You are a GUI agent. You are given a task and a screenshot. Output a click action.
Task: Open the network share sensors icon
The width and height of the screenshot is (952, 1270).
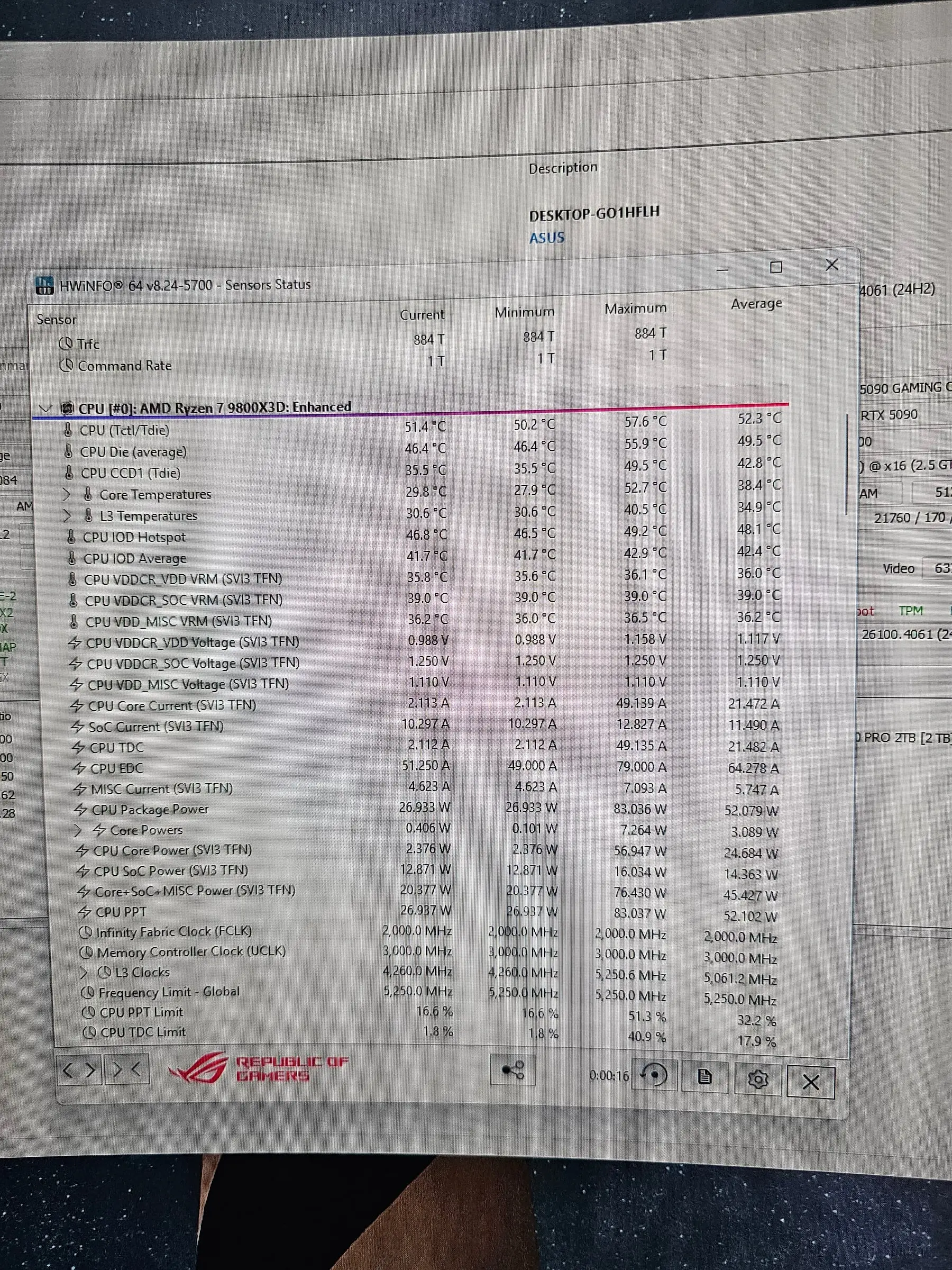[x=512, y=1070]
